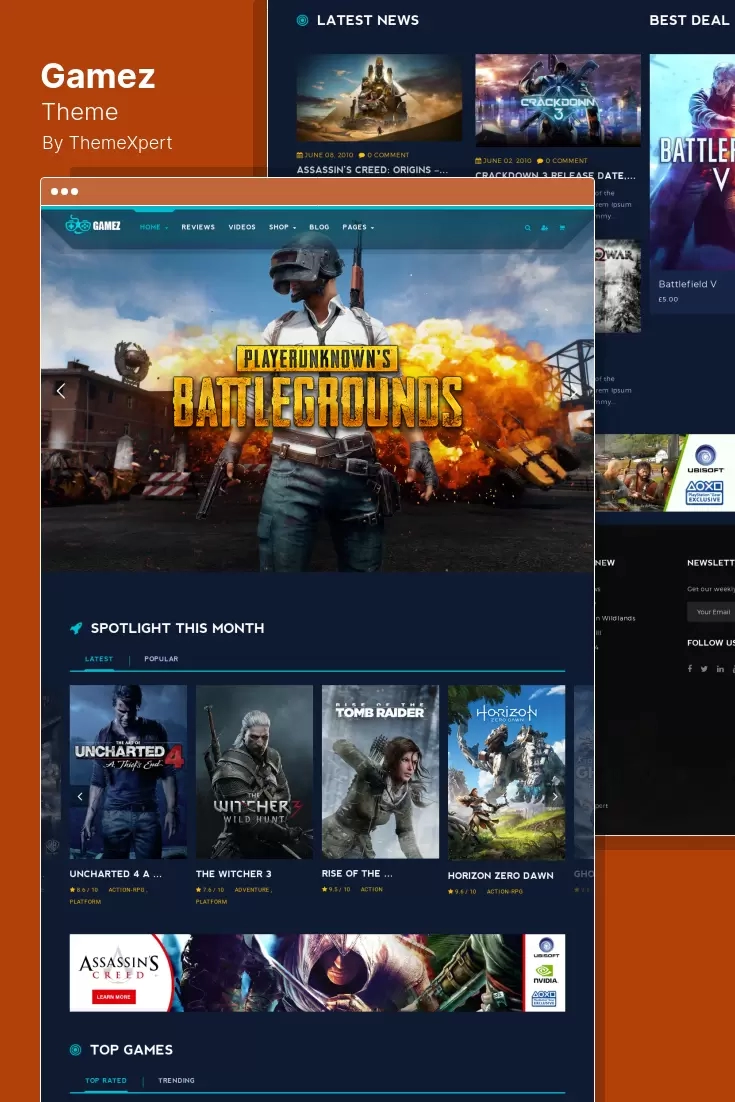Go to the previous hero slide with left arrow

(61, 390)
